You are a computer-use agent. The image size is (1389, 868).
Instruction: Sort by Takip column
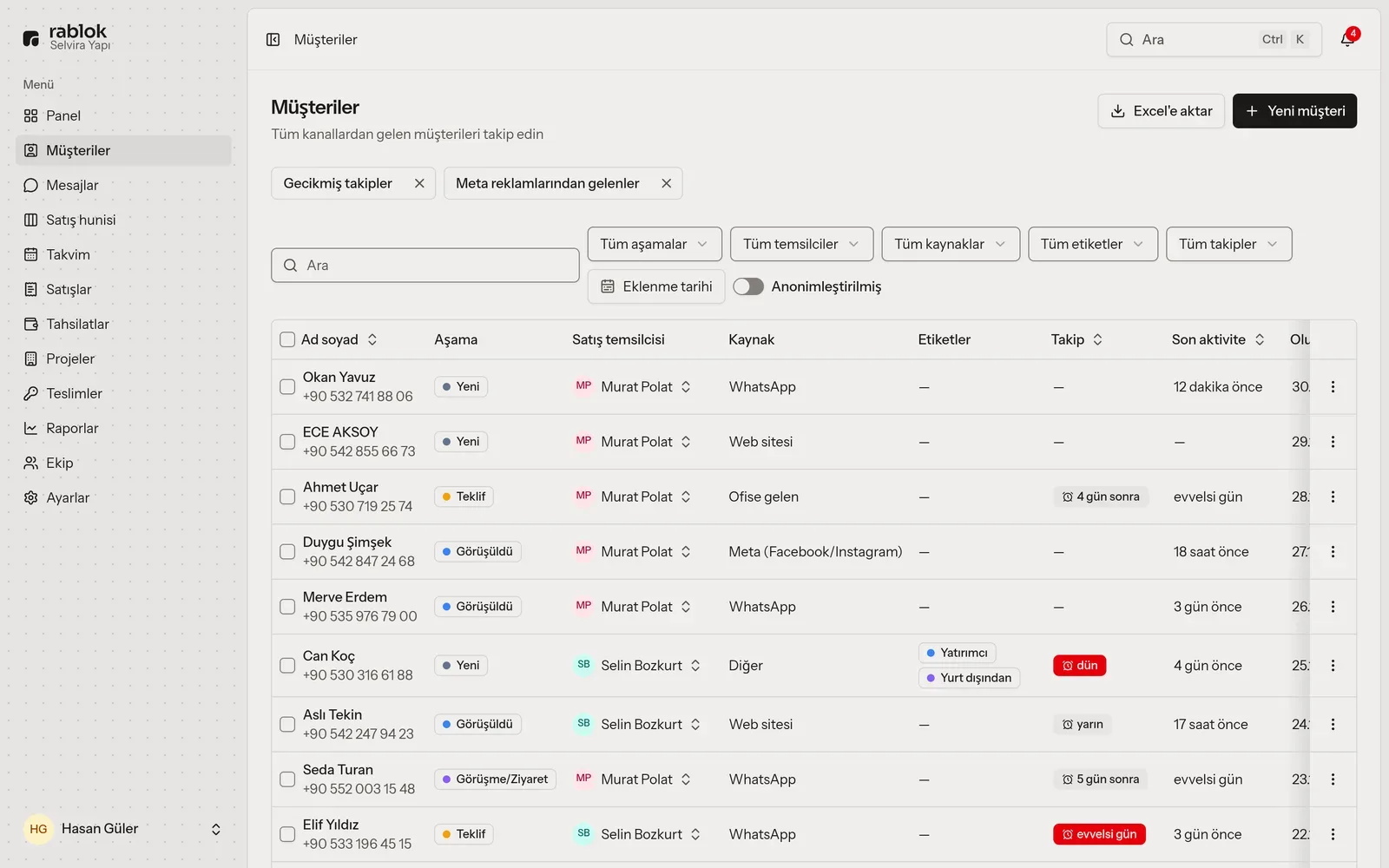click(x=1077, y=339)
